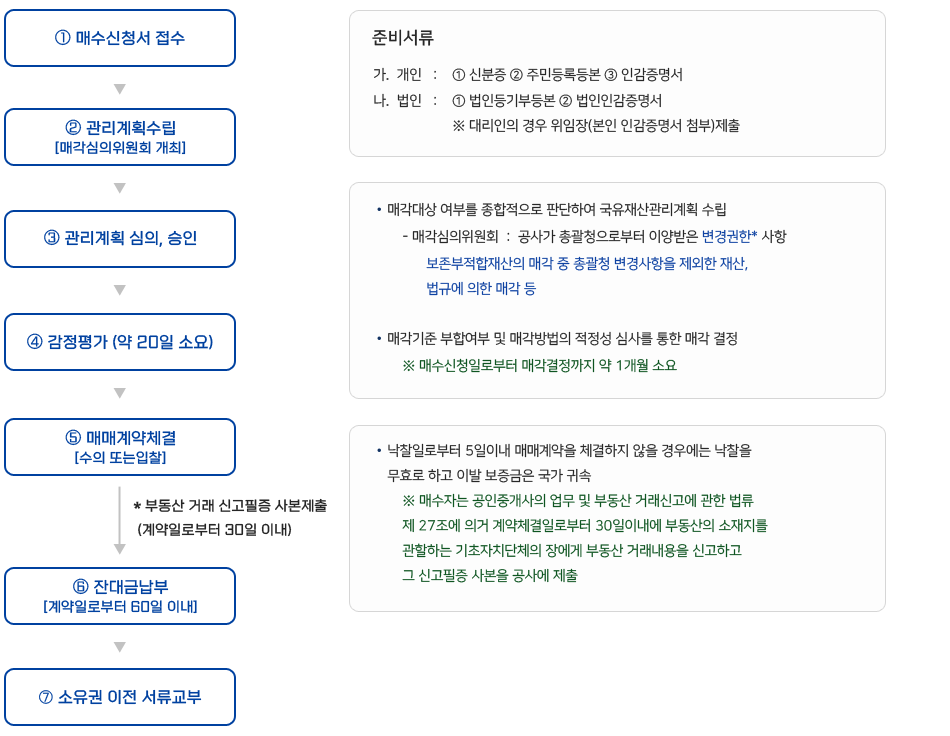
Task: Open the '⑦ 소유권 이전 서류교부' step
Action: [120, 697]
